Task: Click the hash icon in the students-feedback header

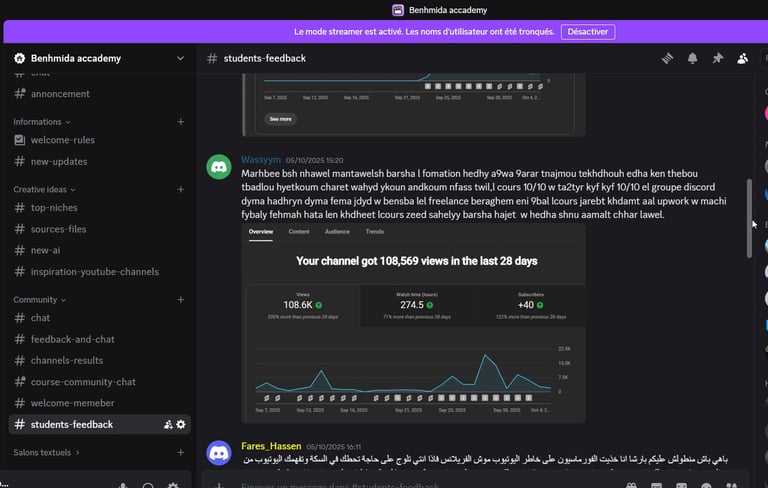Action: pyautogui.click(x=212, y=58)
